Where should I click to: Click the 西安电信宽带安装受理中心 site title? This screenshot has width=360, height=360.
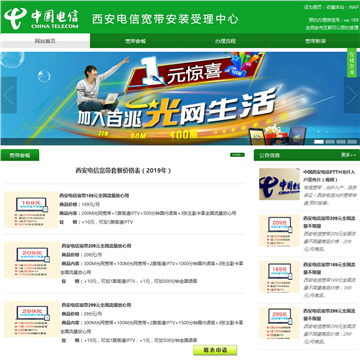point(165,19)
